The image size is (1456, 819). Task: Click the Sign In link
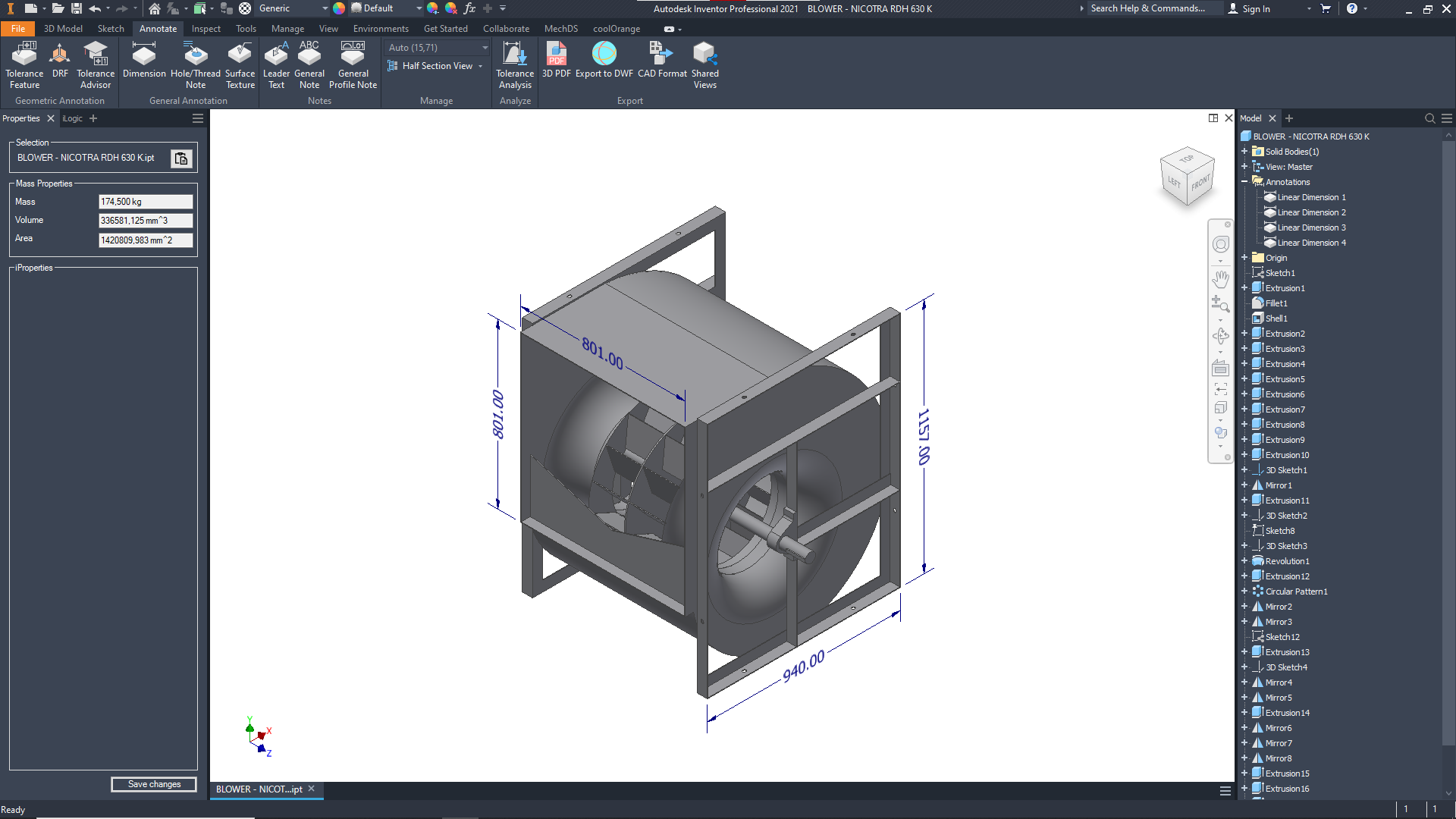(1256, 8)
